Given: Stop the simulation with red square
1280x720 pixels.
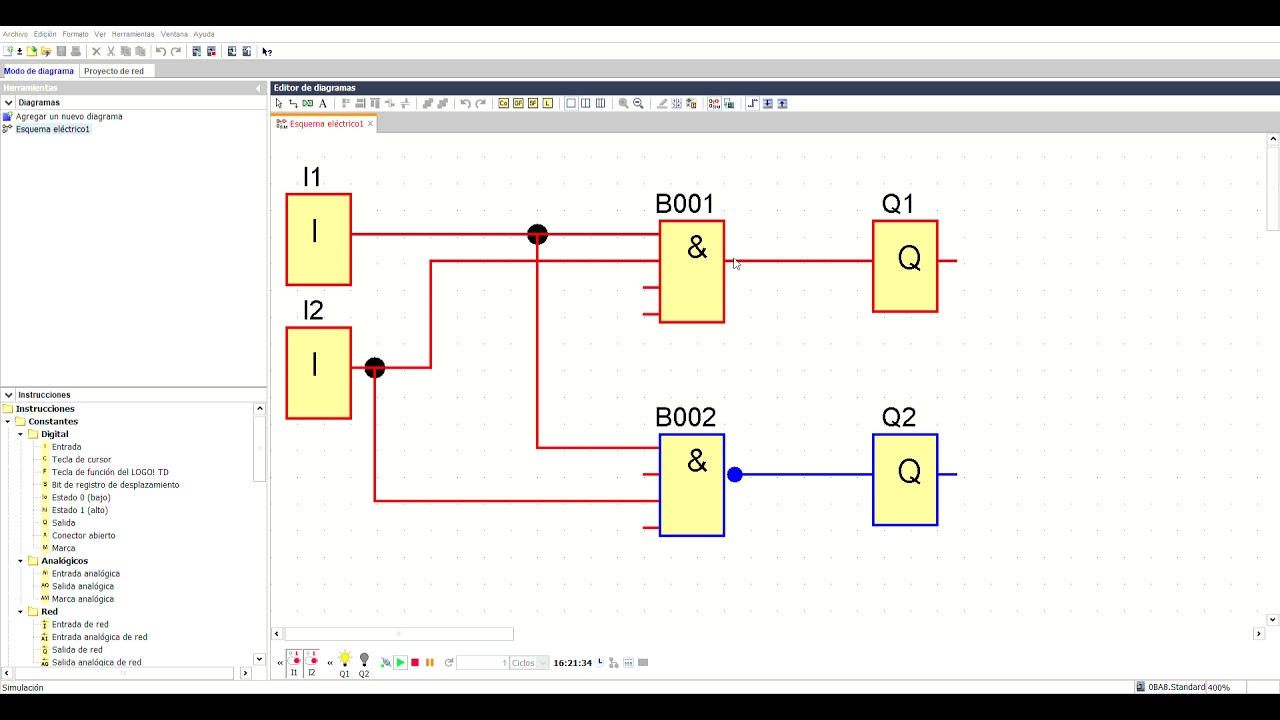Looking at the screenshot, I should coord(415,663).
